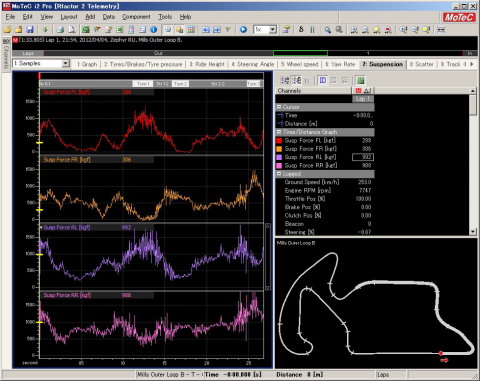
Task: Switch to the Steering Angle tab
Action: click(253, 64)
